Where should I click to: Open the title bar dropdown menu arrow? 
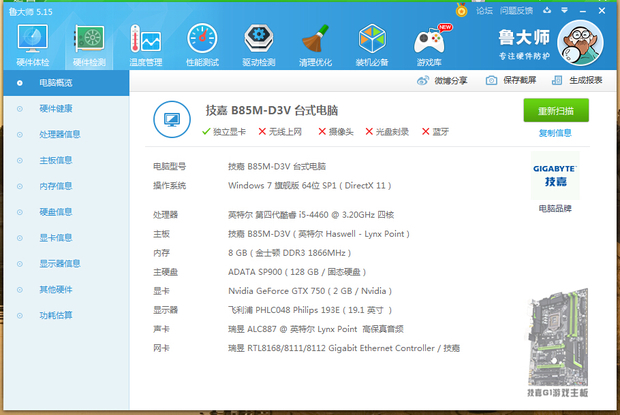coord(565,10)
